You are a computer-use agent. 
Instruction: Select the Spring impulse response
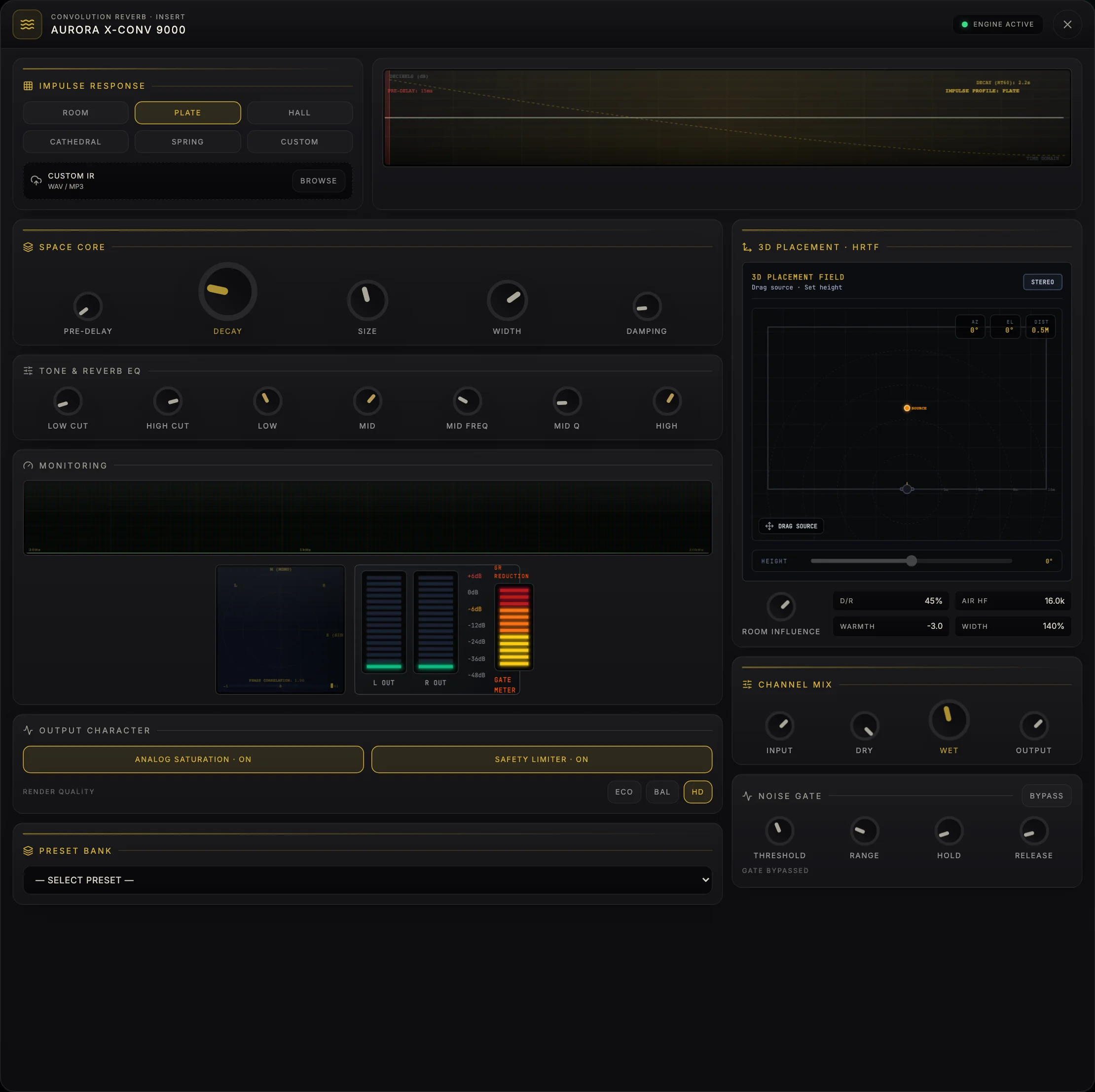[x=187, y=142]
